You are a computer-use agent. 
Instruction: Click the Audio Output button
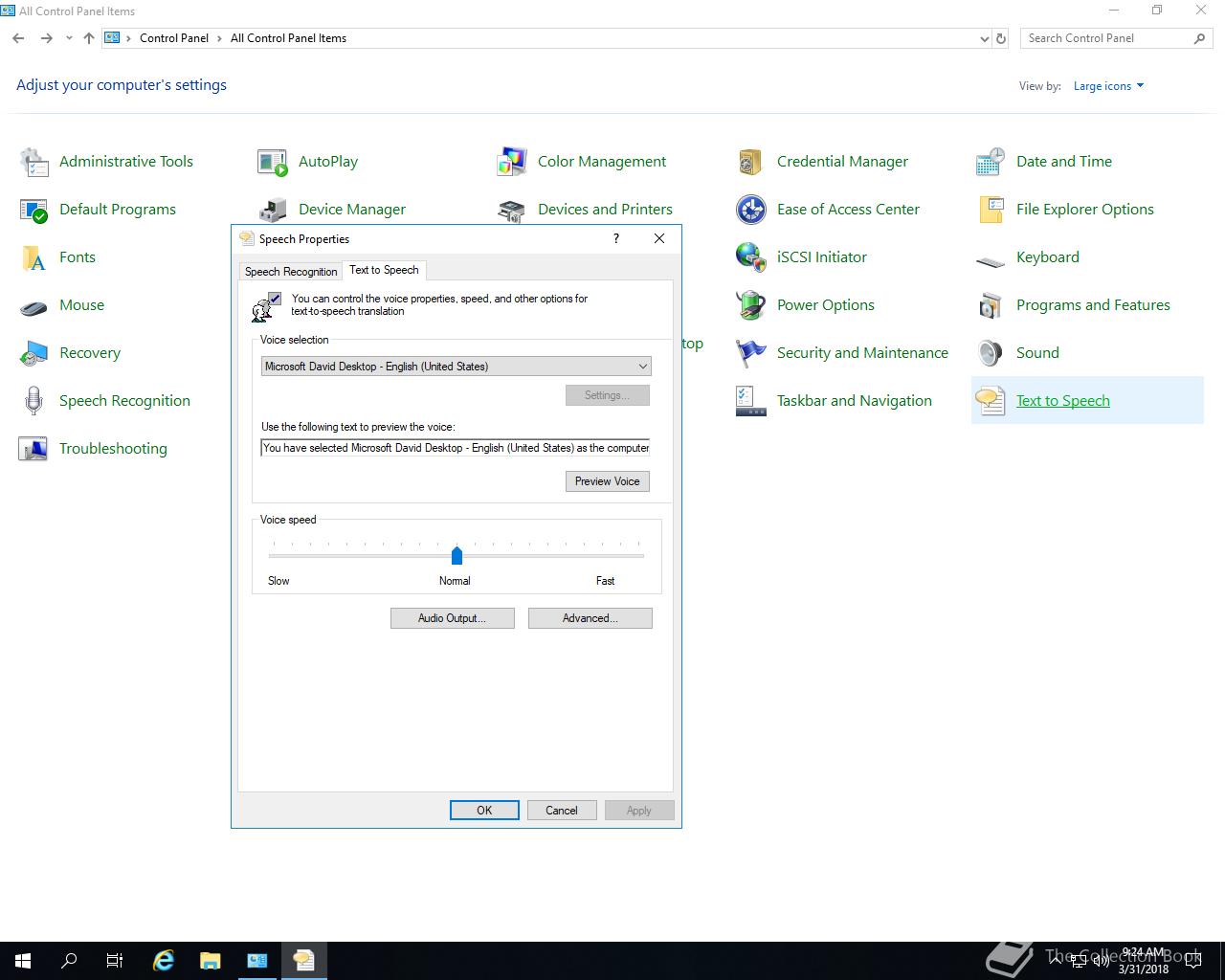pos(452,618)
